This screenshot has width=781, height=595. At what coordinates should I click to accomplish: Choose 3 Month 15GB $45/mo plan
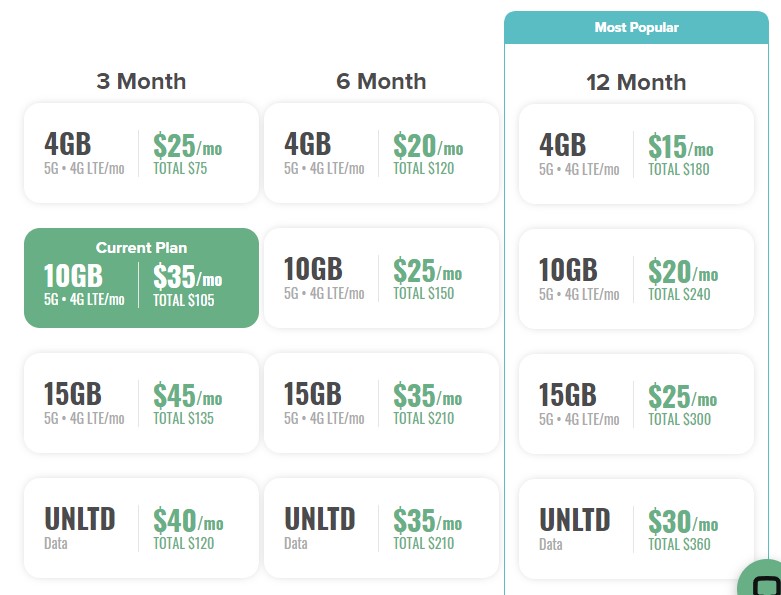(x=141, y=403)
